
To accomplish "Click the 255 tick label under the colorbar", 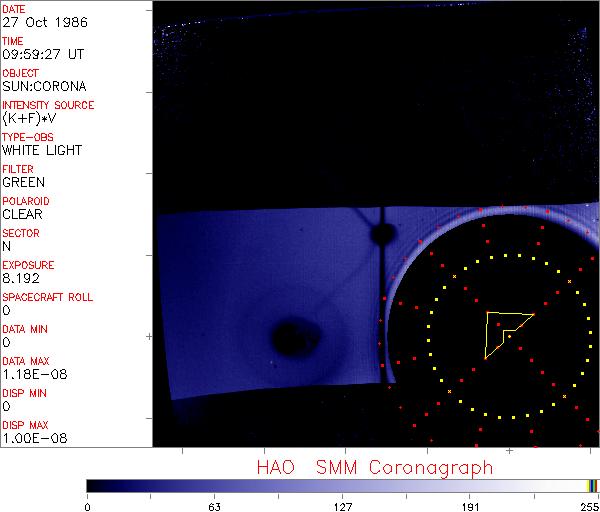I will [x=587, y=505].
